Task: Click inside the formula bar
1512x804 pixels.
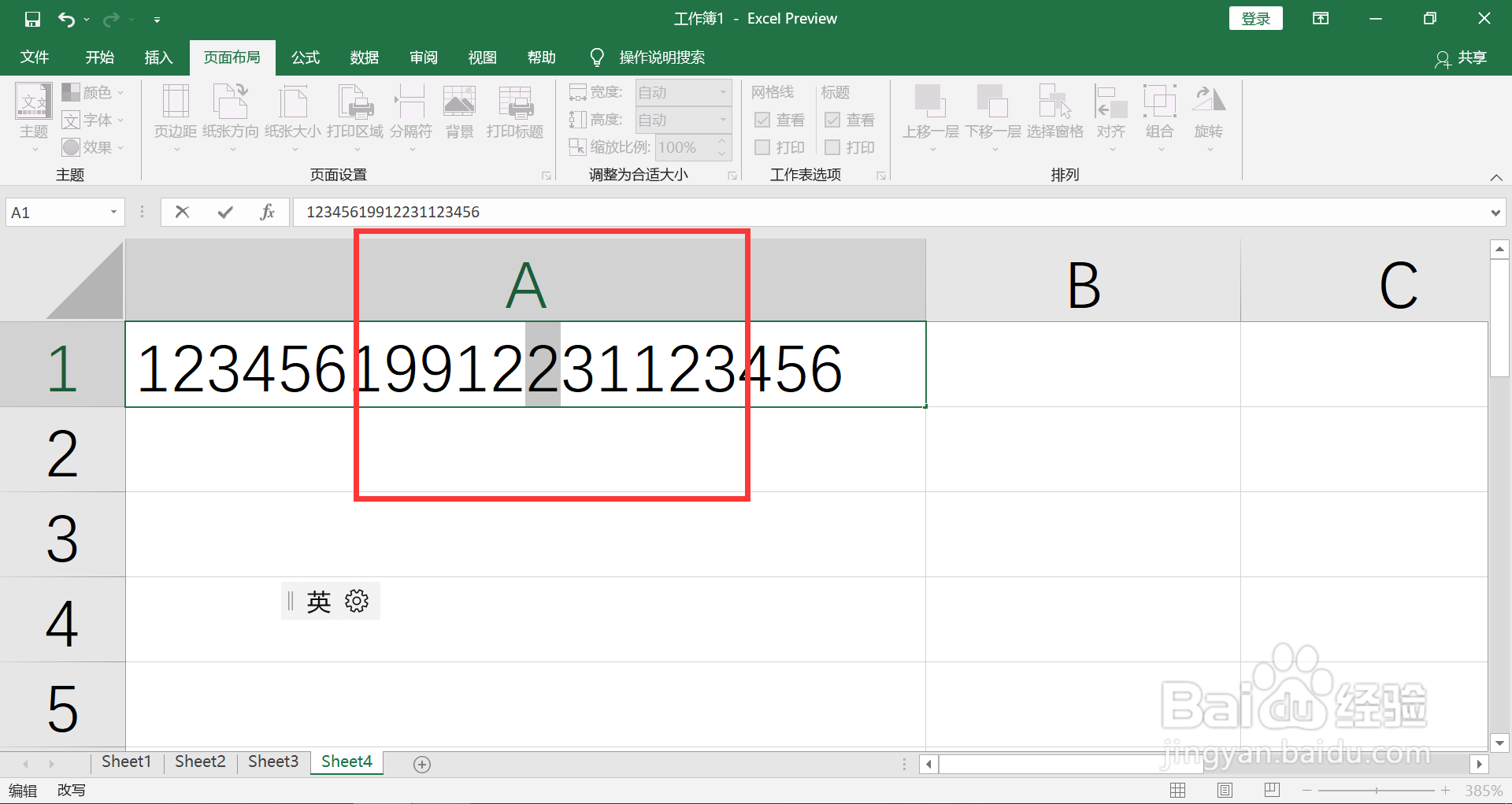Action: pos(551,212)
